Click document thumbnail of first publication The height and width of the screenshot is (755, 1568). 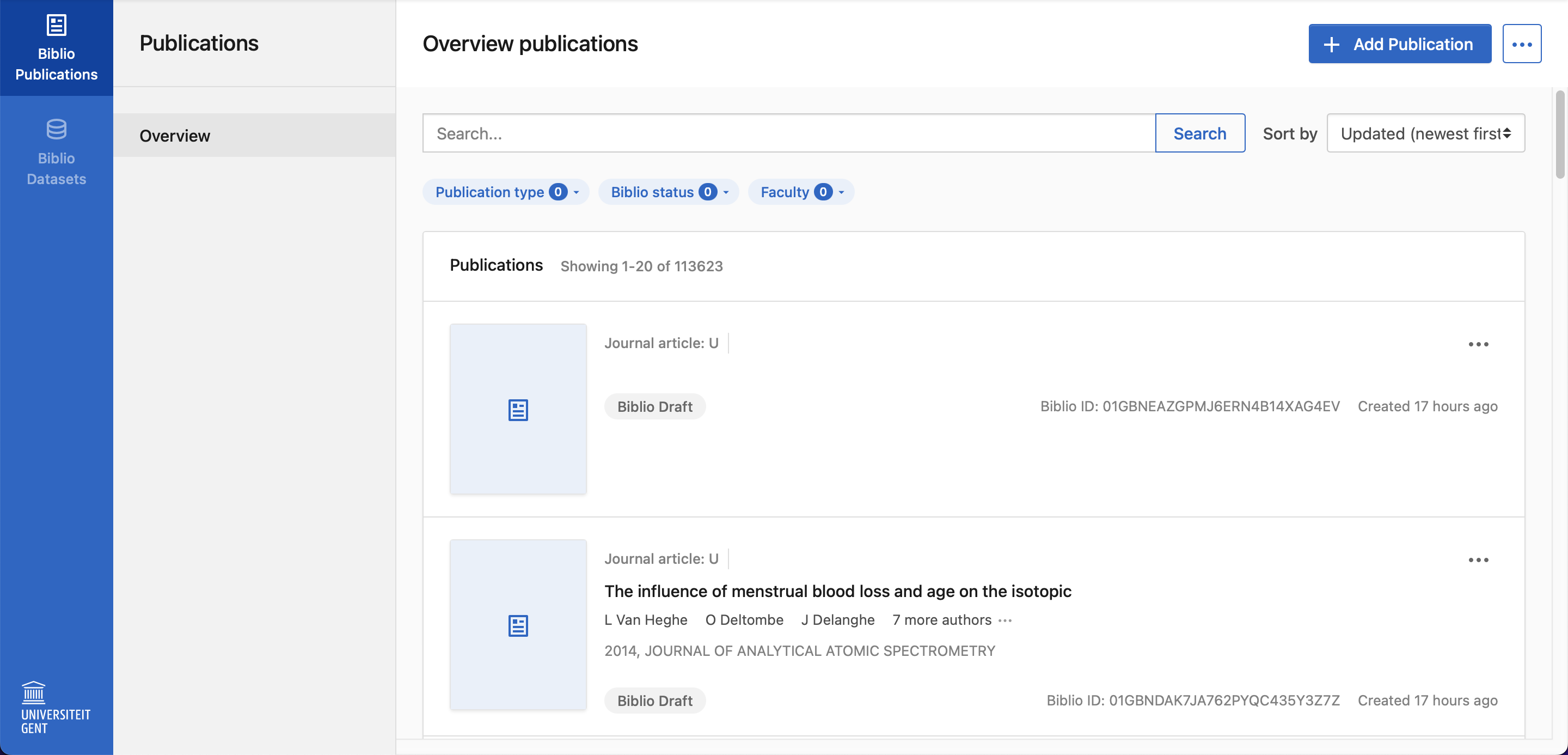(x=517, y=410)
